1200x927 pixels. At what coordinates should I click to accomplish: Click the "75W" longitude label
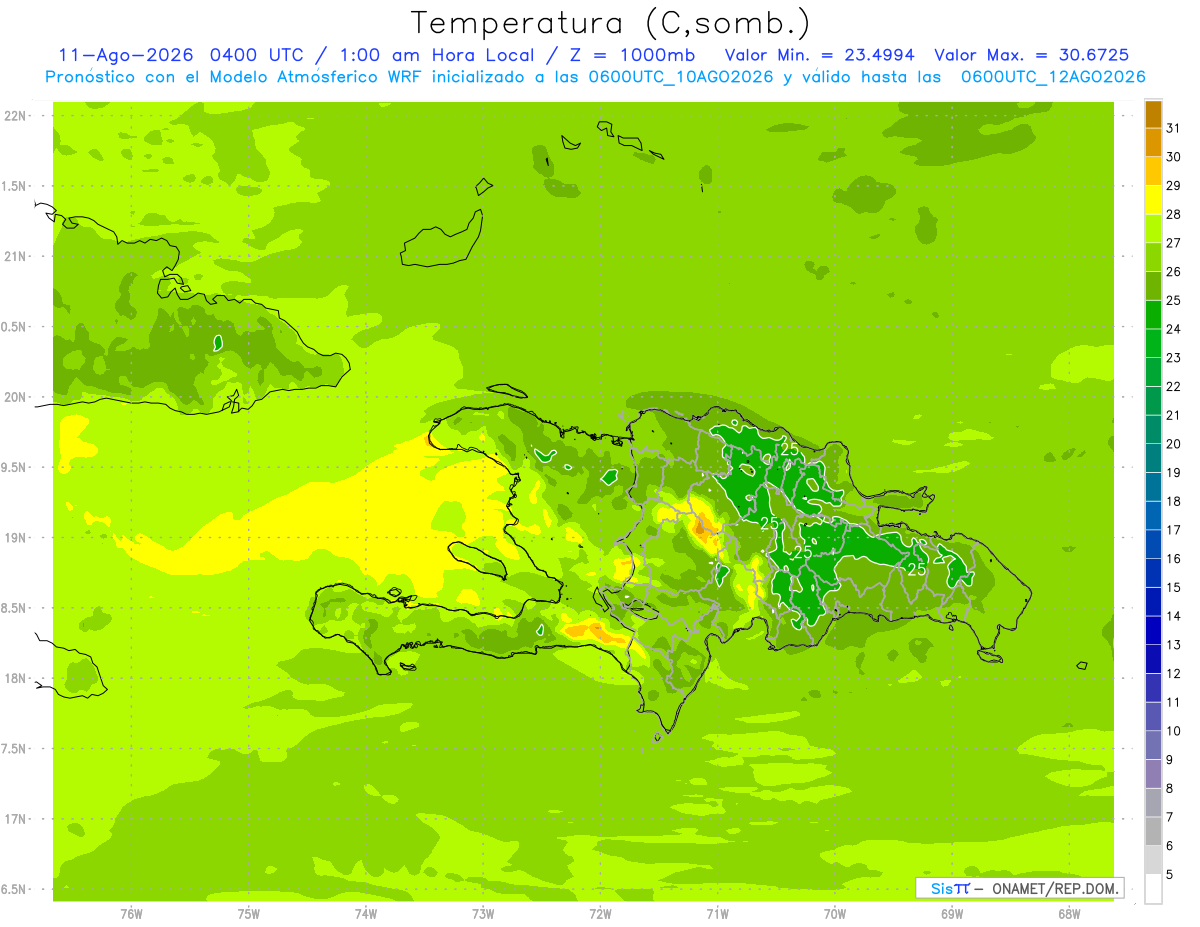pos(249,914)
